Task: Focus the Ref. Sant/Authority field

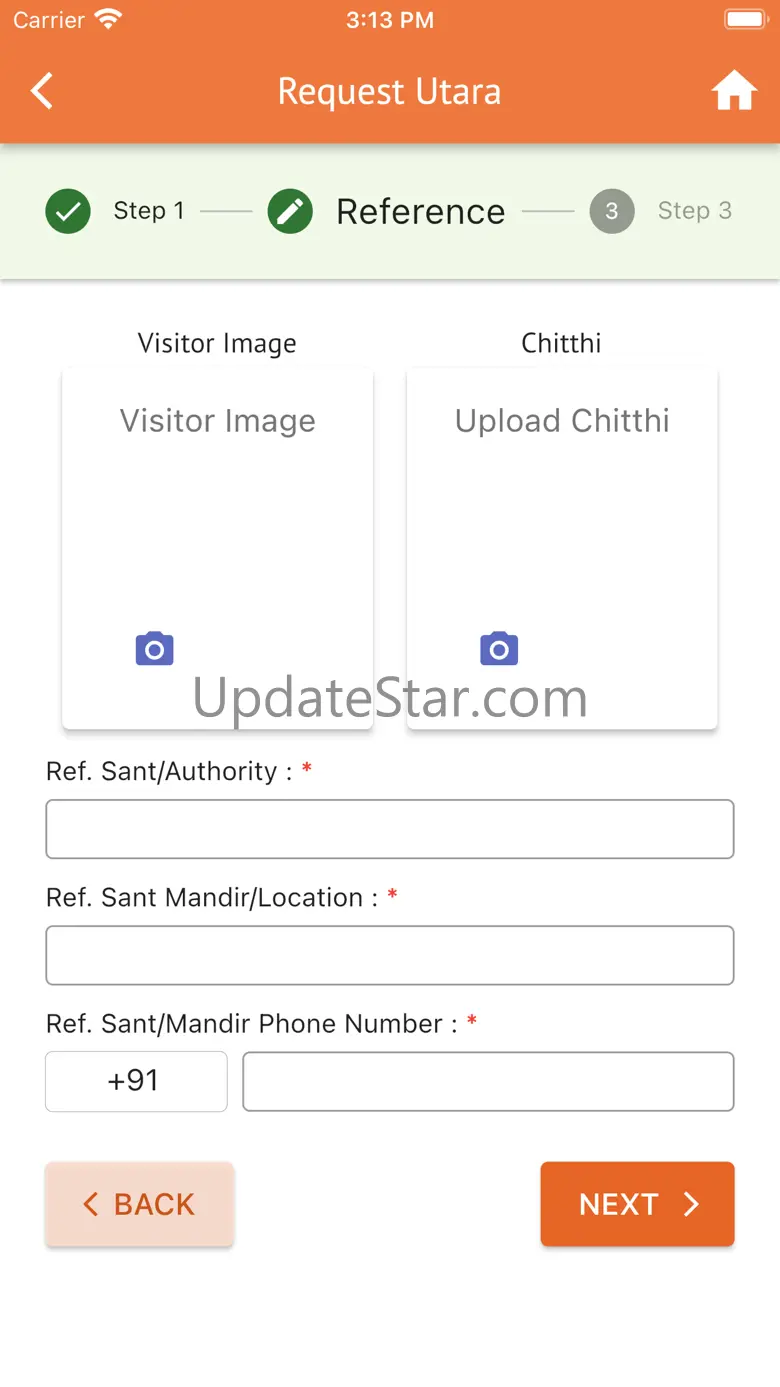Action: (x=390, y=829)
